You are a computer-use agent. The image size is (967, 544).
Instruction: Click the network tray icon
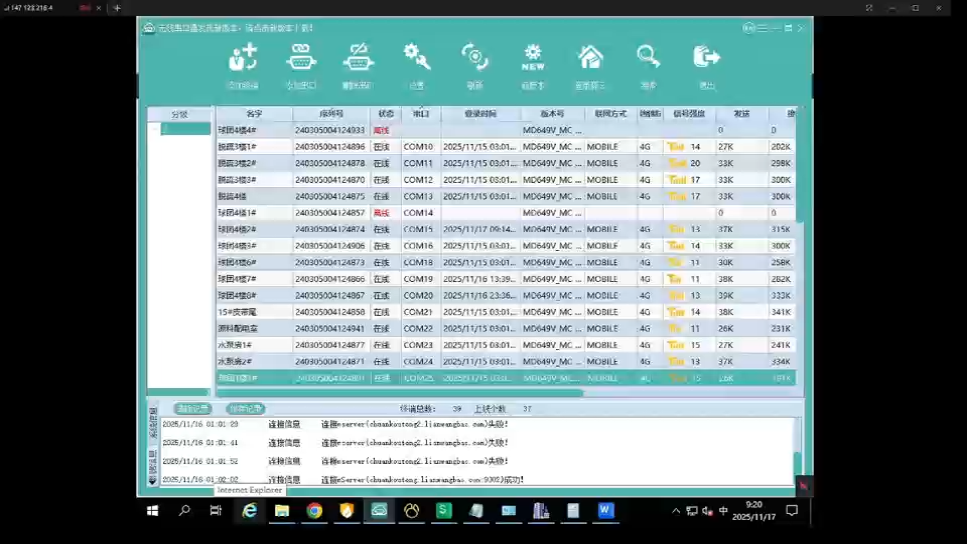coord(692,511)
